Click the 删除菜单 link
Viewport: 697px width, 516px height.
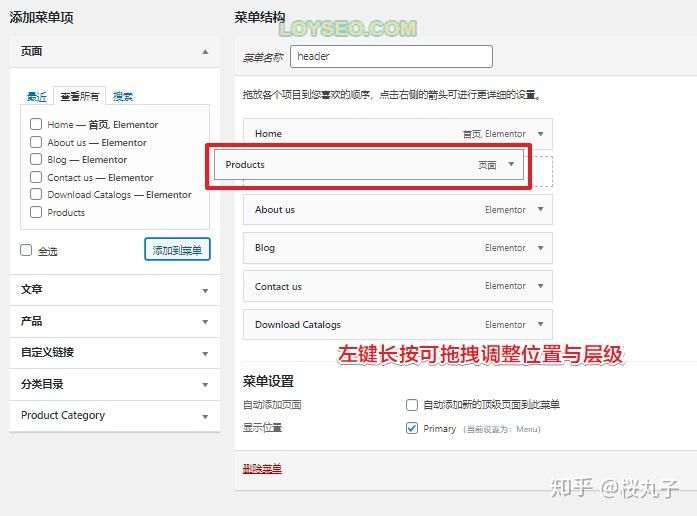coord(262,468)
